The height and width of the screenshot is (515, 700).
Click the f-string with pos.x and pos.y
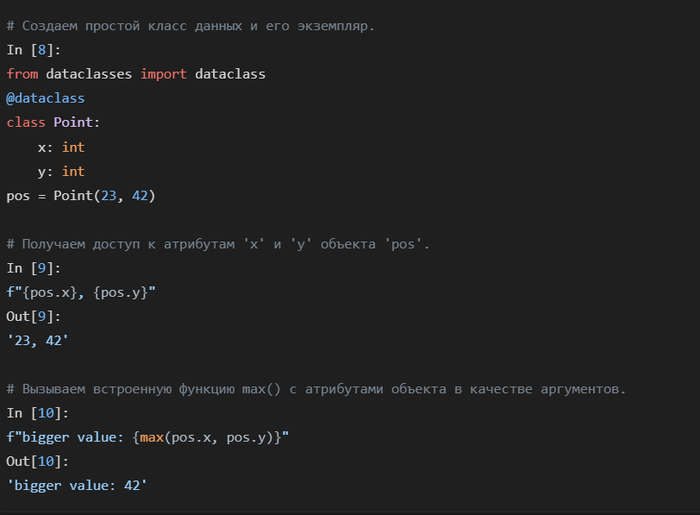point(81,292)
